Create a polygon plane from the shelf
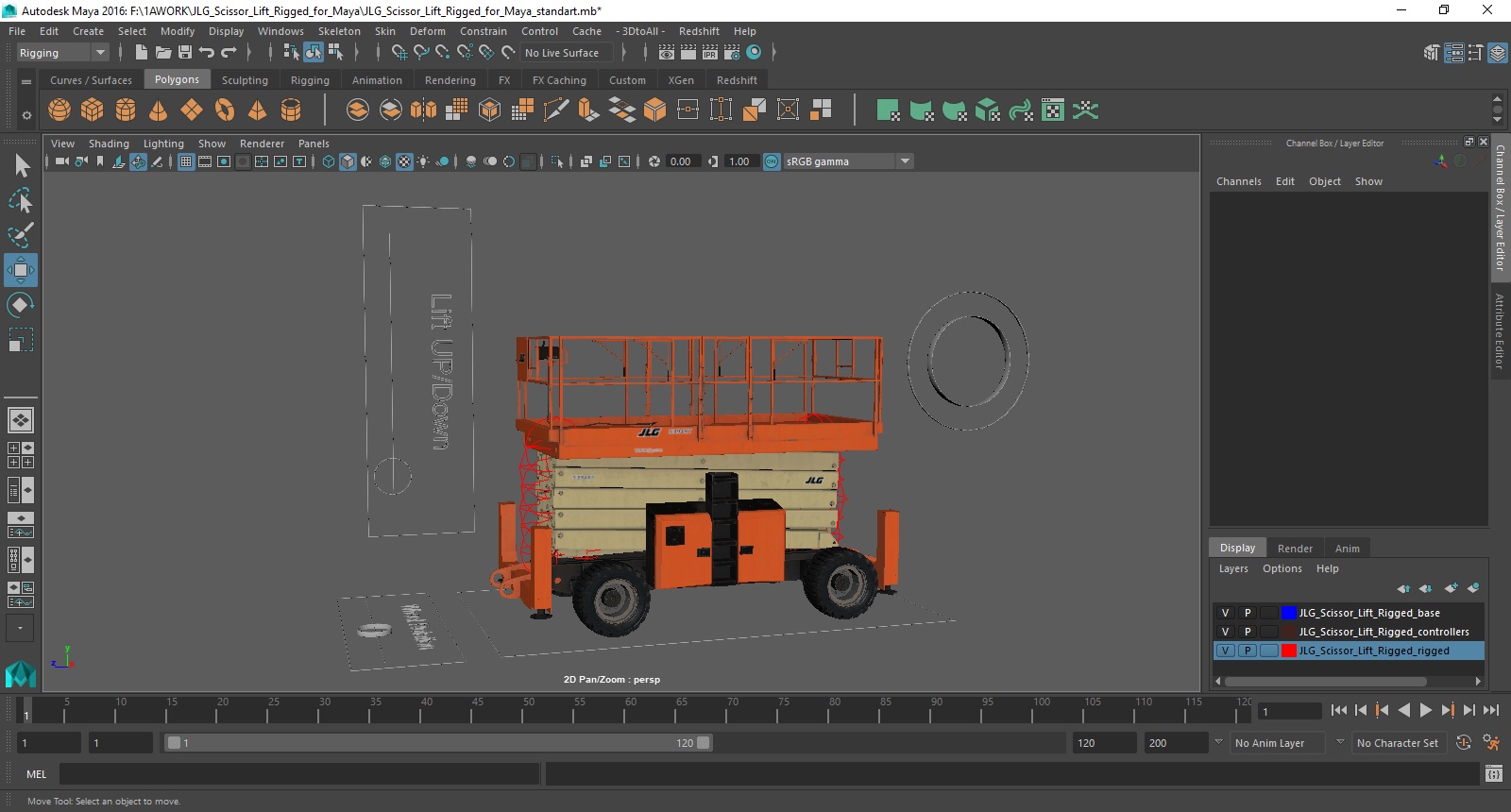This screenshot has height=812, width=1511. 192,110
